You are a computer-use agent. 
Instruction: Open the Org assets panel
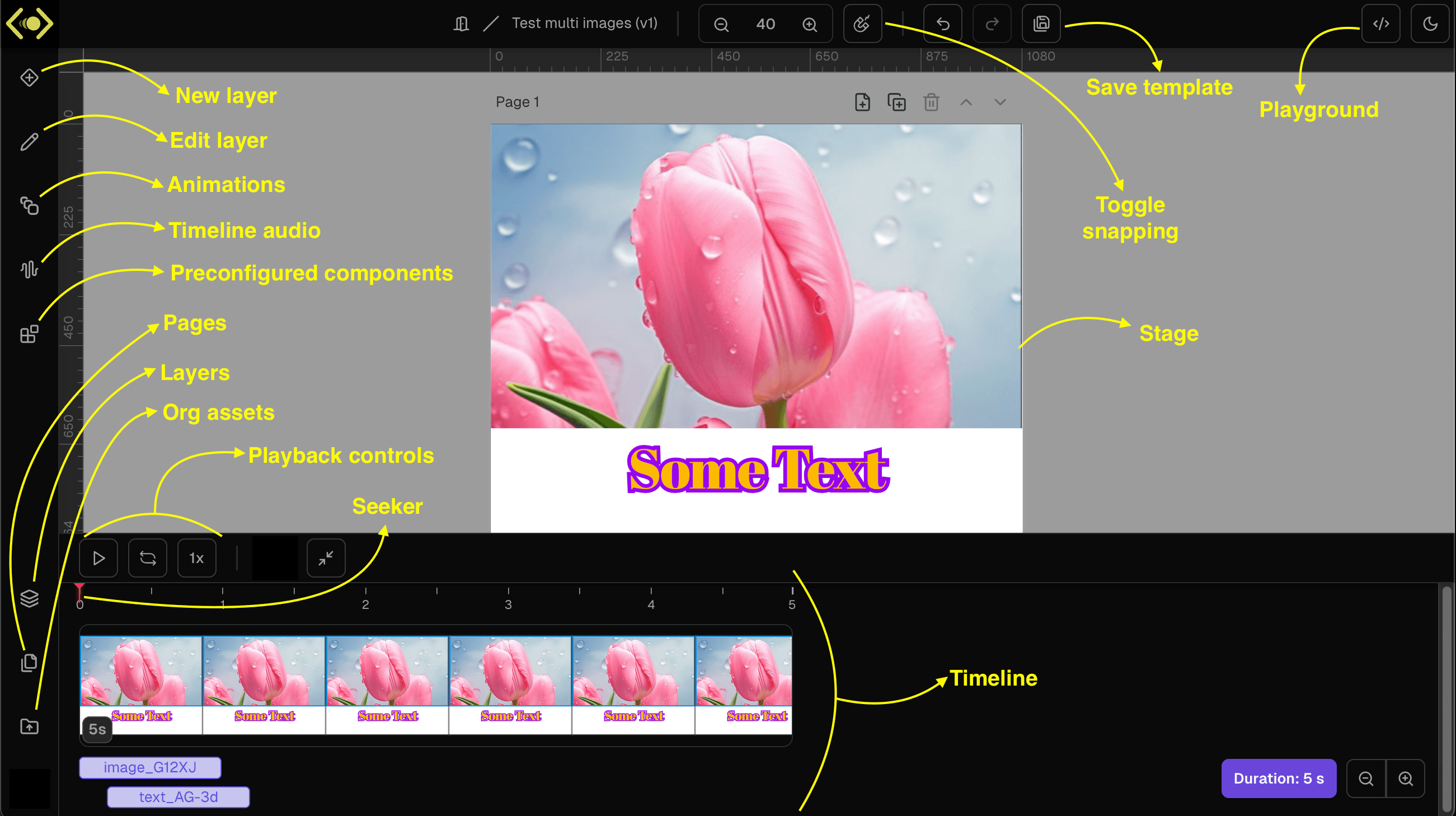(x=29, y=727)
